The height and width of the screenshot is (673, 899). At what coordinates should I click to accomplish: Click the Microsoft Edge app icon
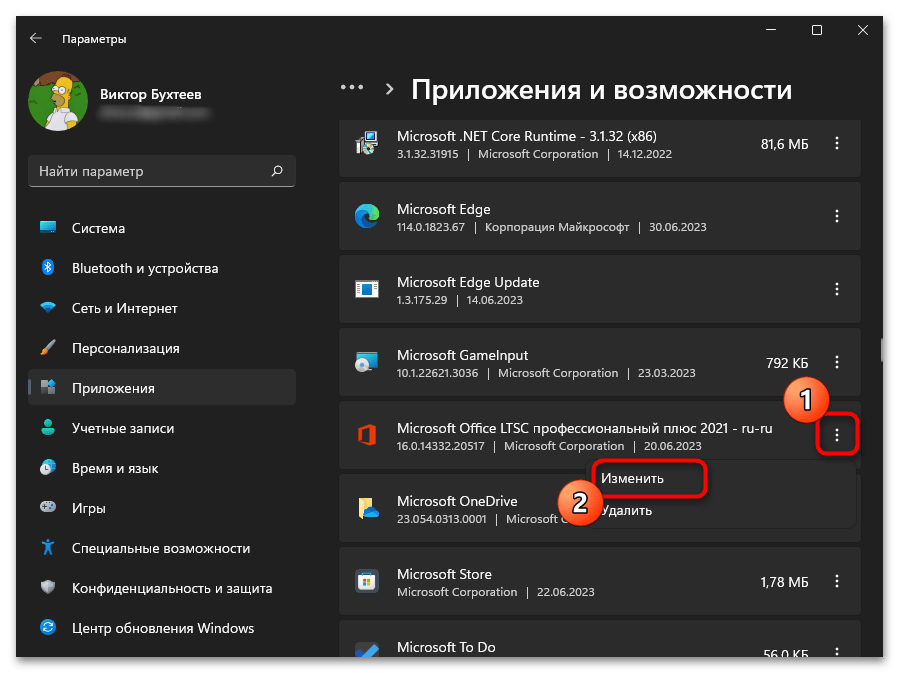coord(367,216)
